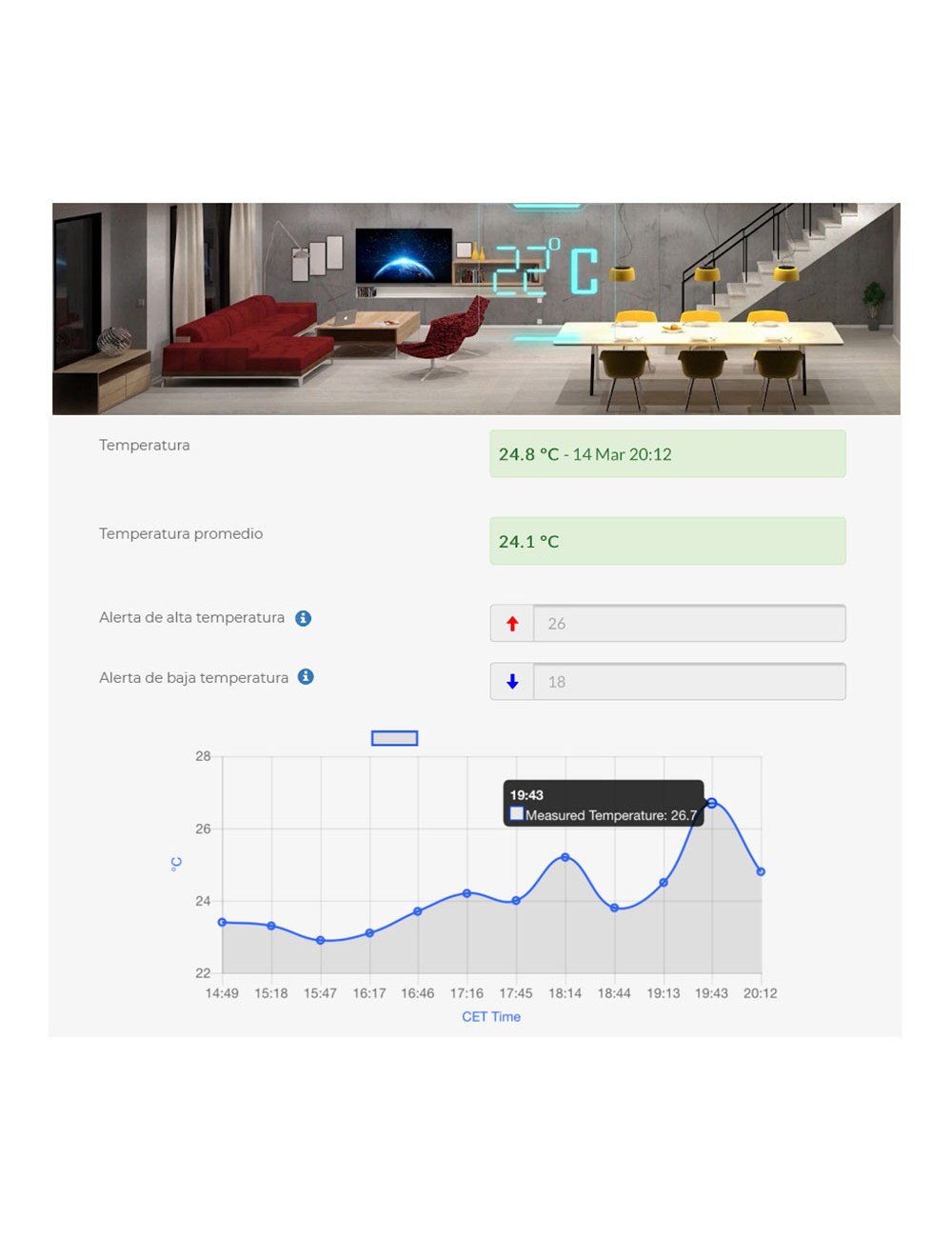Select the data point at 18:44
952x1238 pixels.
(615, 908)
